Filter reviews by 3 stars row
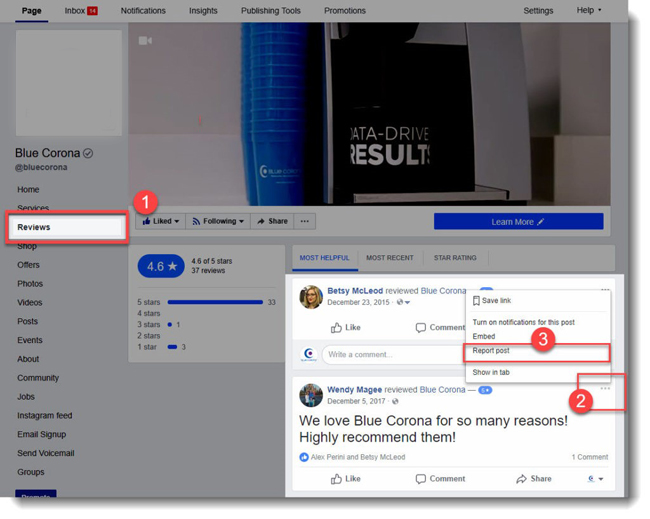The image size is (650, 519). coord(159,325)
